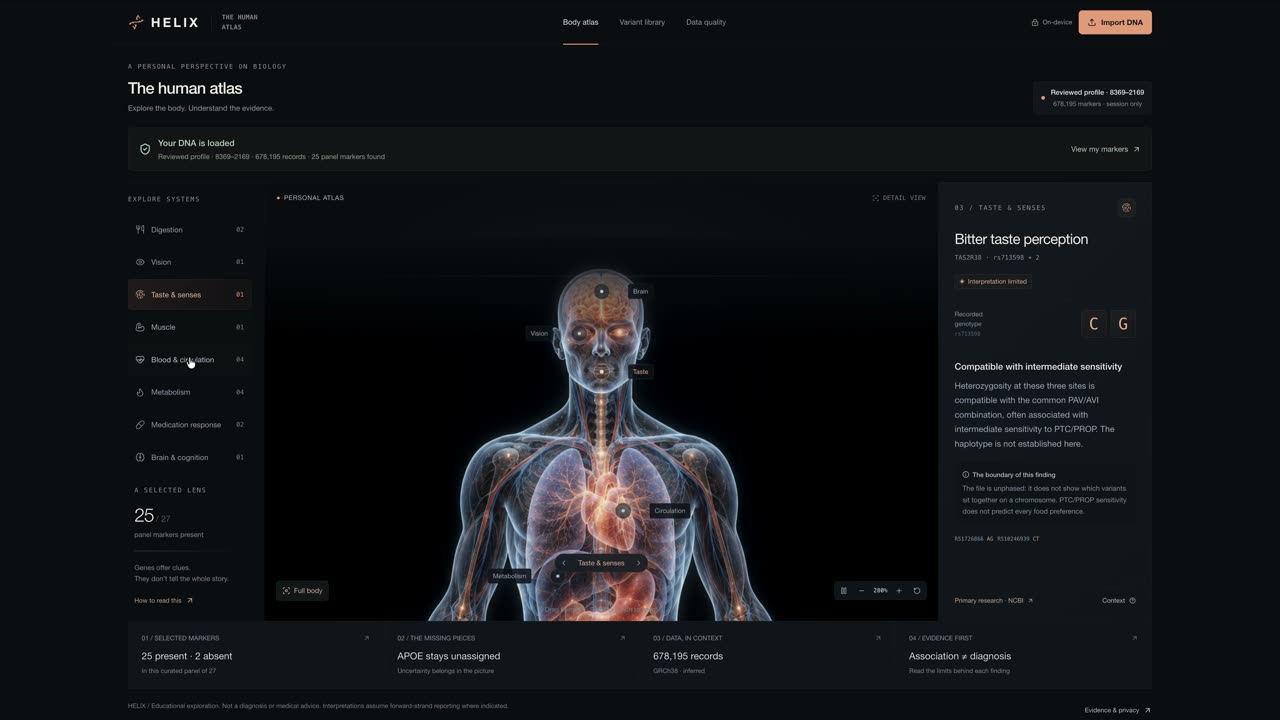Click the Metabolism hotspot dot on the abdomen
The width and height of the screenshot is (1280, 720).
(x=558, y=576)
